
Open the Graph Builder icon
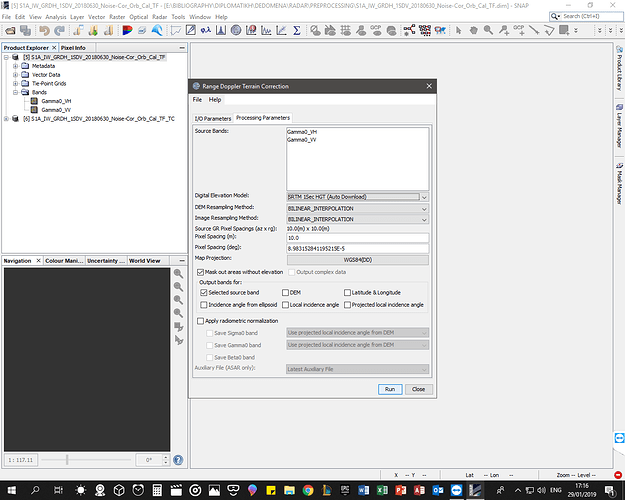(x=409, y=30)
